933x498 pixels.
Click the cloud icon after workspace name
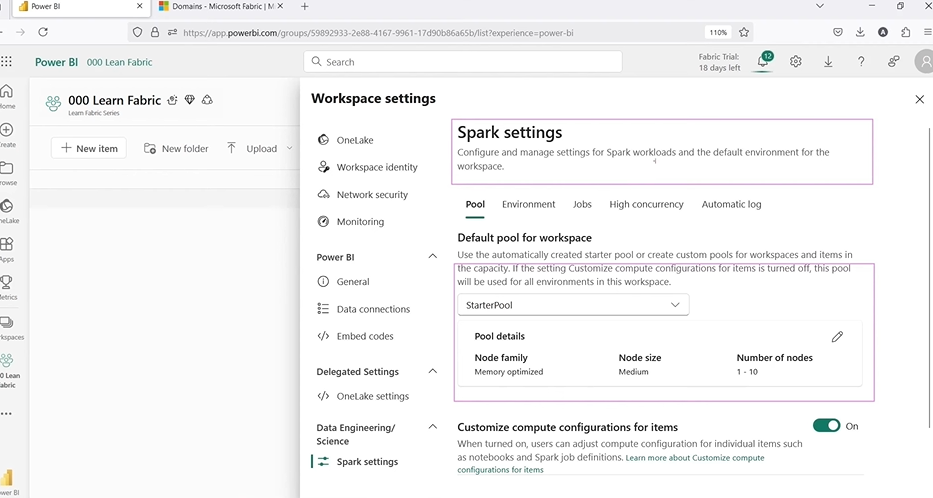click(x=207, y=100)
